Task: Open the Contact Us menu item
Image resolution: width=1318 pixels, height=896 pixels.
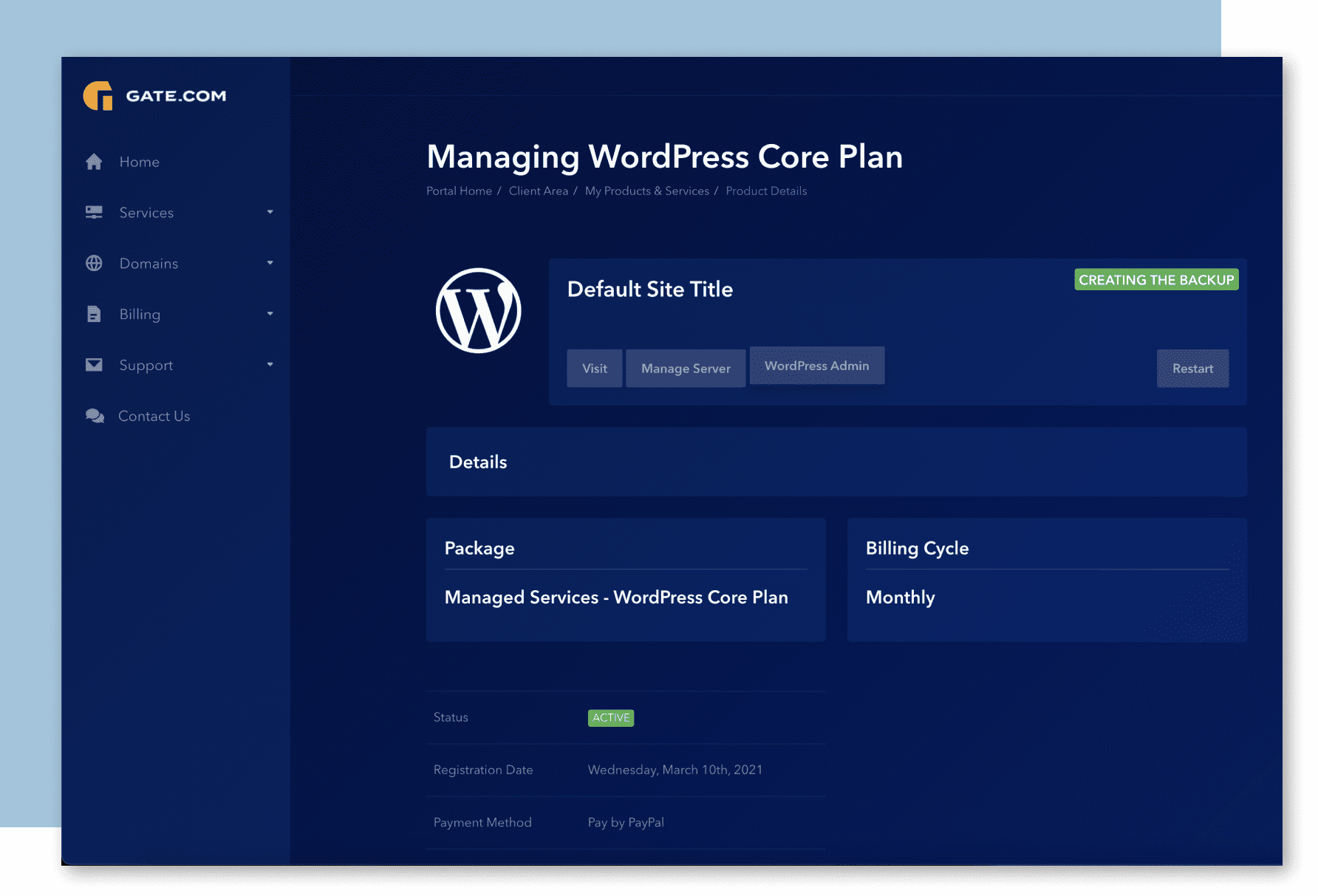Action: [154, 416]
